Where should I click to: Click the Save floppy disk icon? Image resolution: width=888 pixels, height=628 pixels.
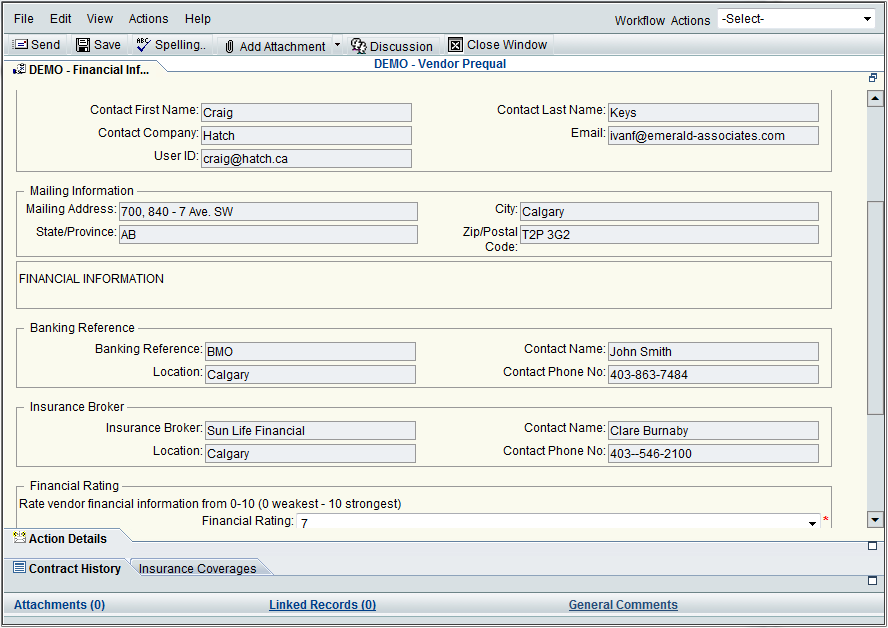[x=83, y=45]
